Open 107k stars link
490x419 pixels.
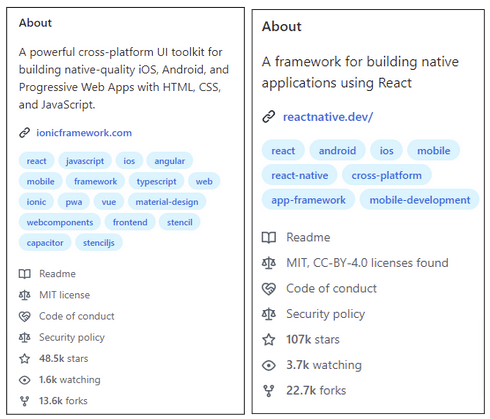[x=313, y=340]
